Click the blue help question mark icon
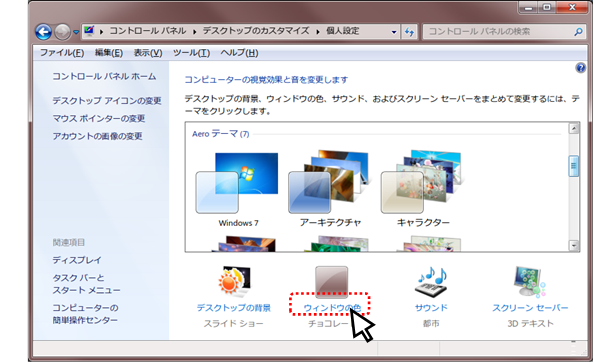The image size is (594, 363). (x=580, y=68)
